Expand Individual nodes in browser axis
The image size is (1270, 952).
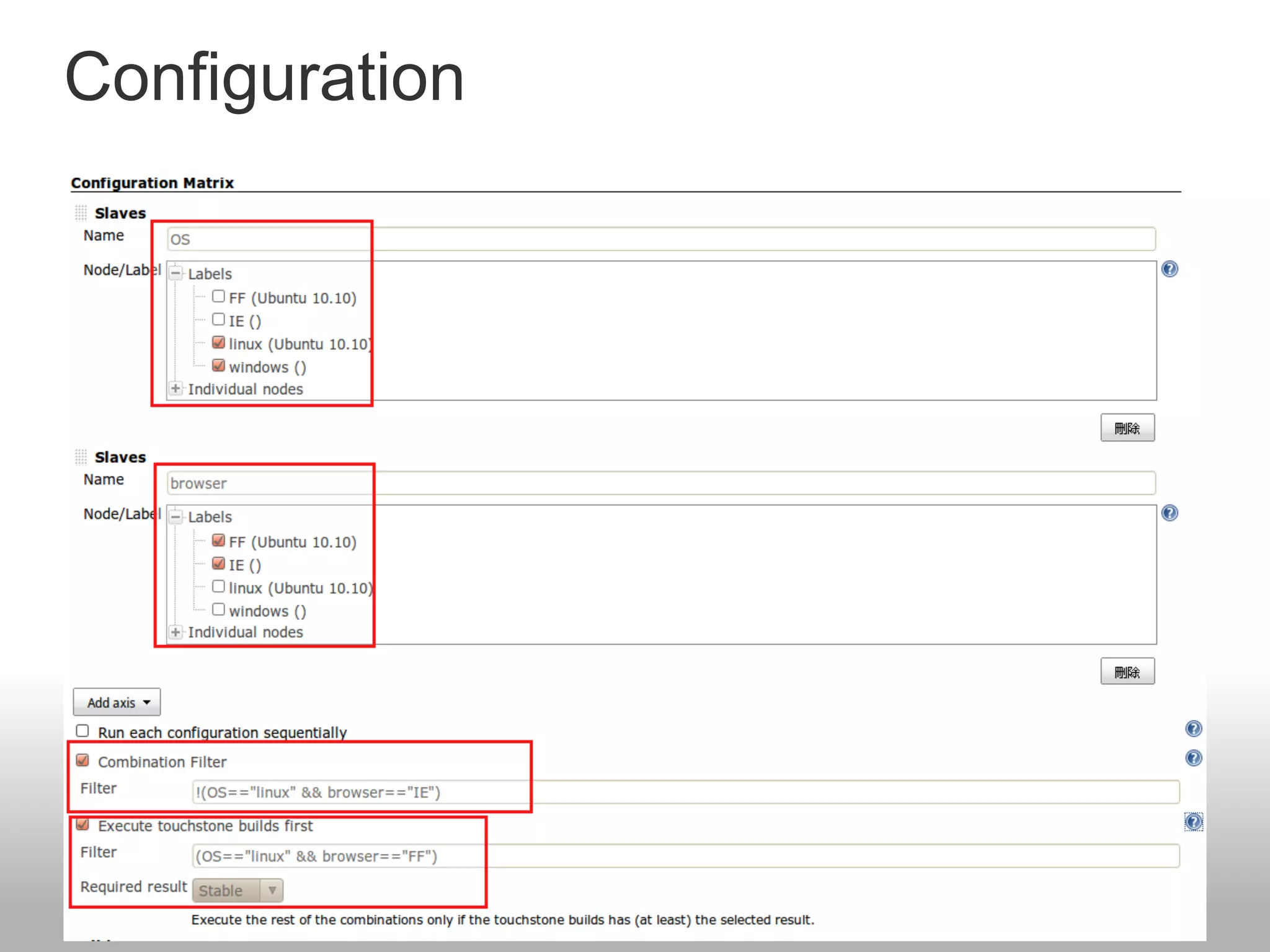pos(177,632)
